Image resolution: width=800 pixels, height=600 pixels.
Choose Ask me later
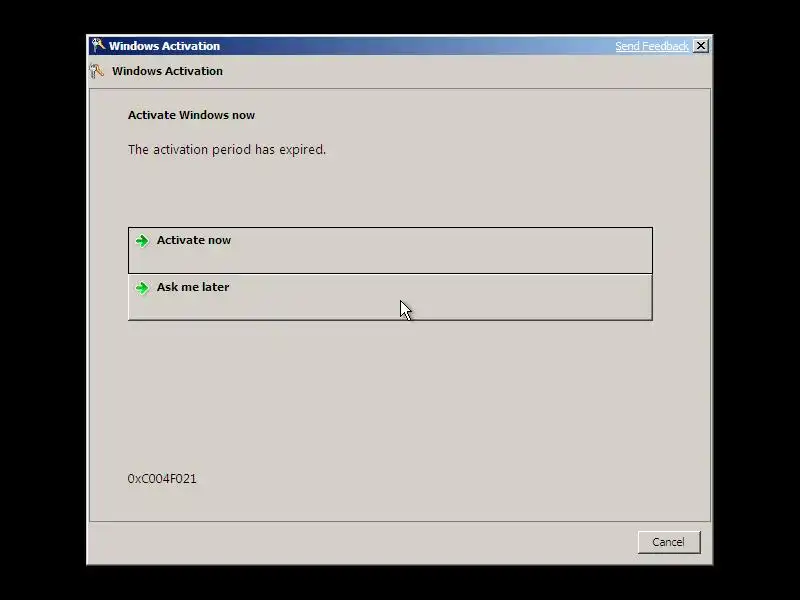pos(390,297)
